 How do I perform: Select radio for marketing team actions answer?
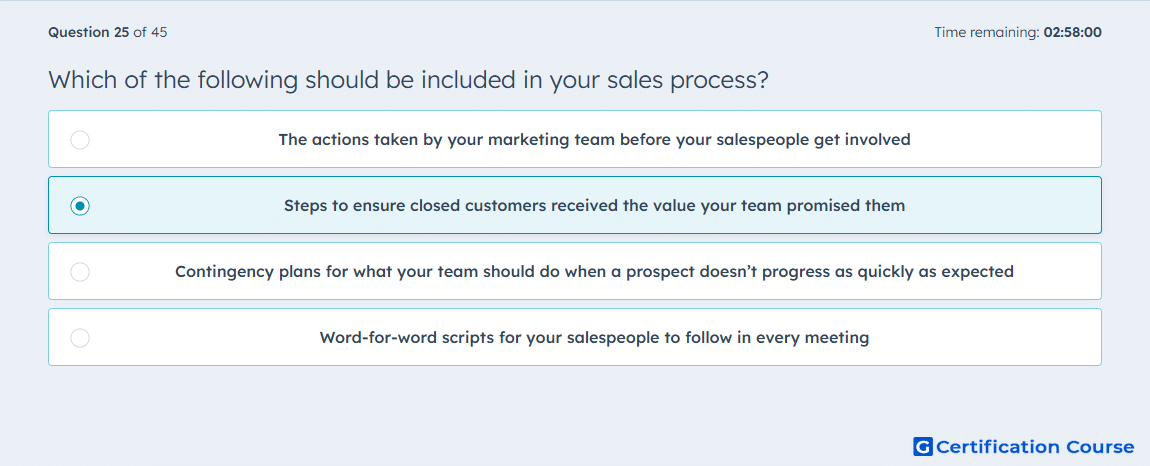[80, 139]
